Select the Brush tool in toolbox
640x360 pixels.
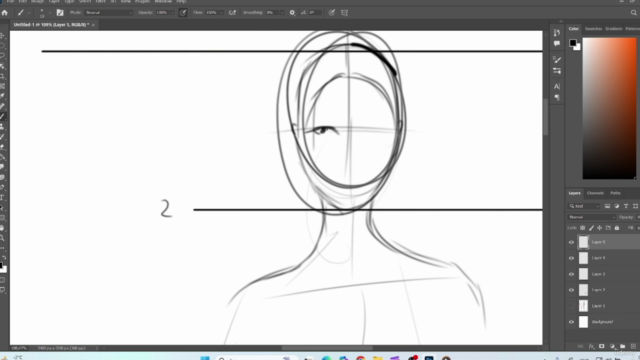pyautogui.click(x=2, y=117)
